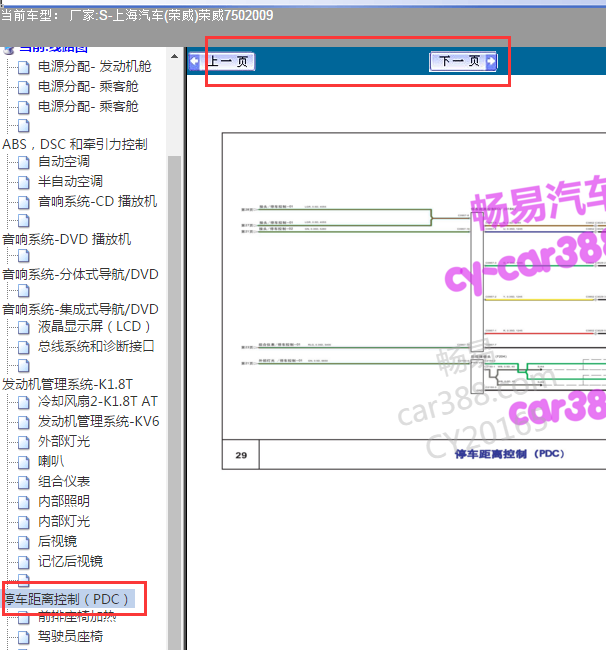The image size is (606, 650).
Task: Click the tree panel scroll-up arrow
Action: tap(175, 56)
